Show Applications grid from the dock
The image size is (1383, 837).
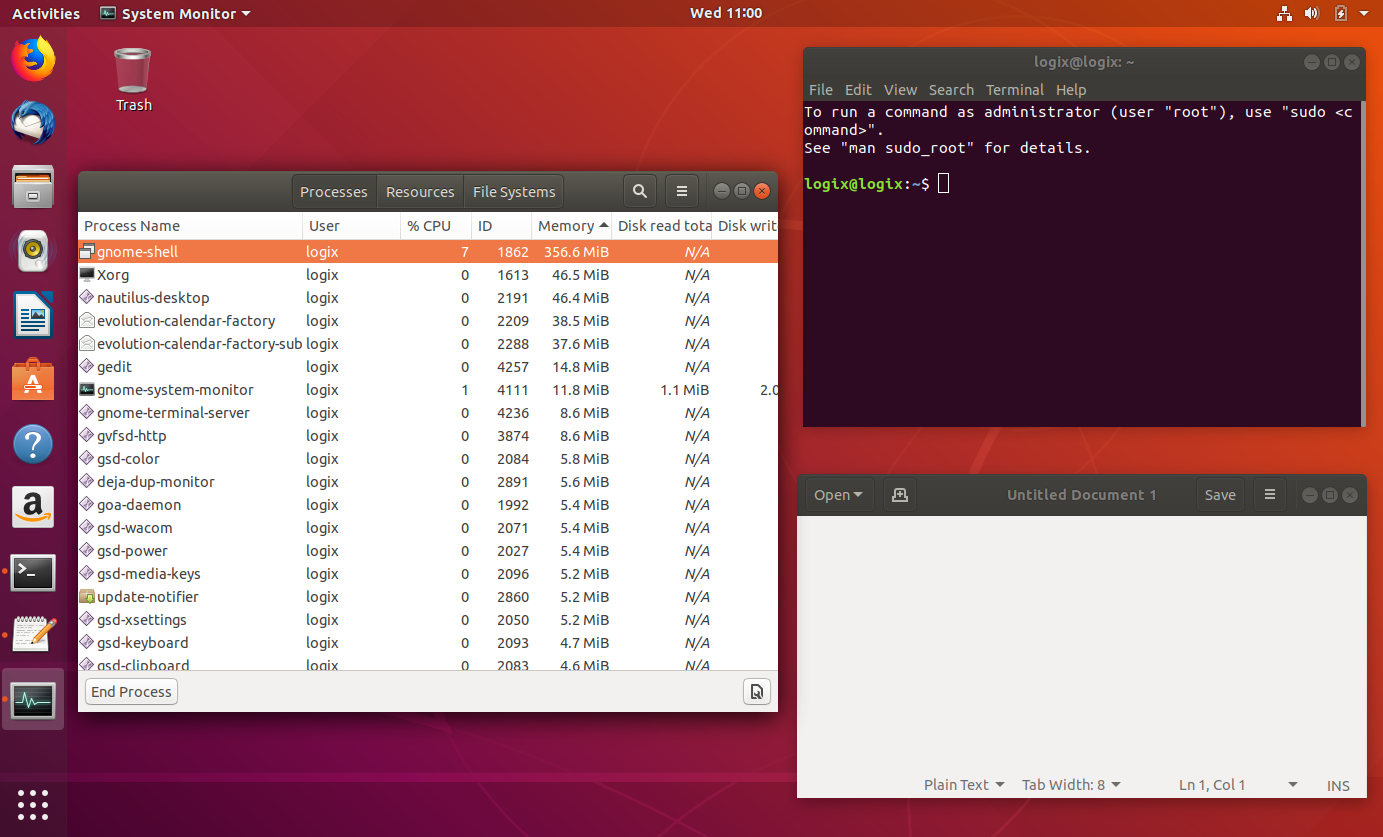[33, 805]
